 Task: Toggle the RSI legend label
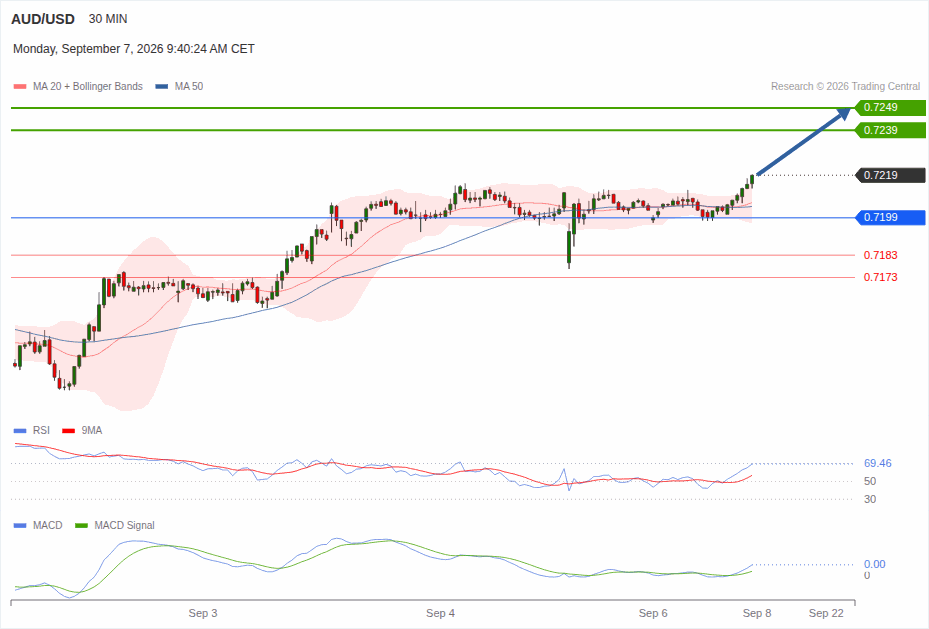tap(41, 431)
